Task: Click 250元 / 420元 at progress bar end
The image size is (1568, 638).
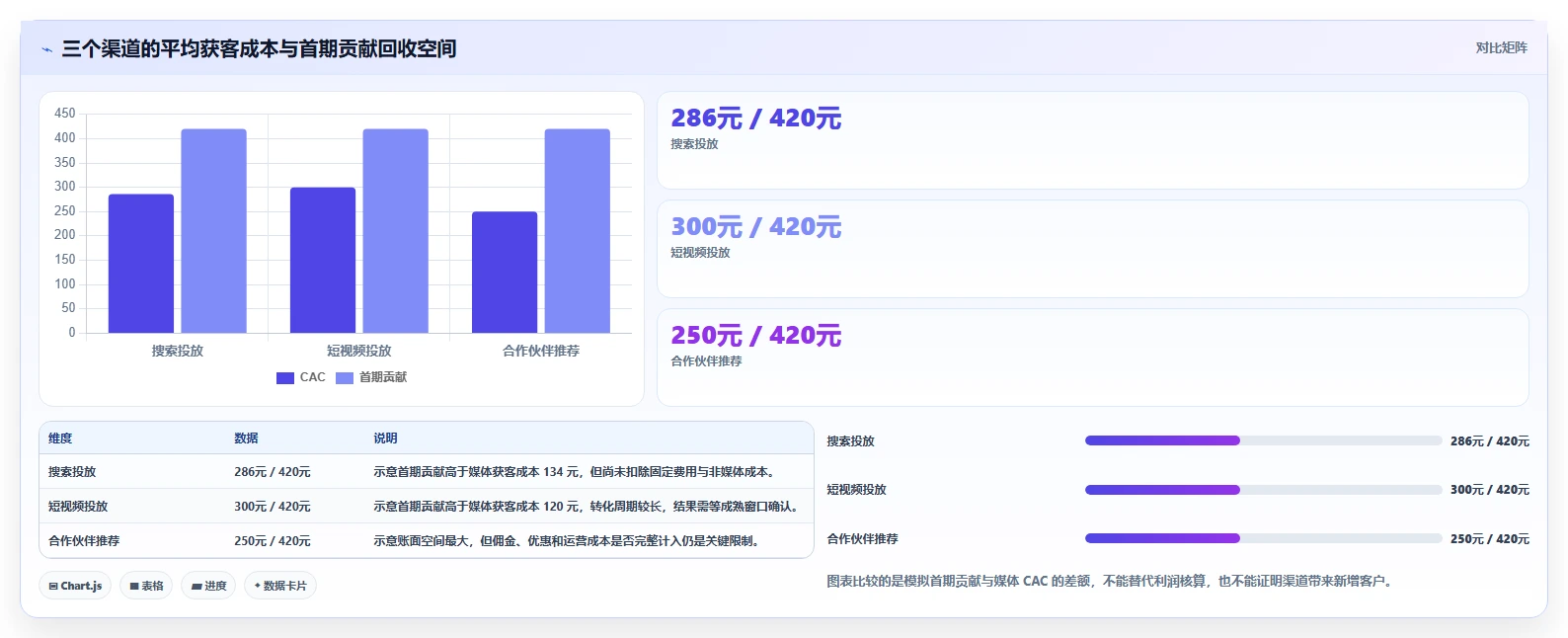Action: pyautogui.click(x=1490, y=539)
